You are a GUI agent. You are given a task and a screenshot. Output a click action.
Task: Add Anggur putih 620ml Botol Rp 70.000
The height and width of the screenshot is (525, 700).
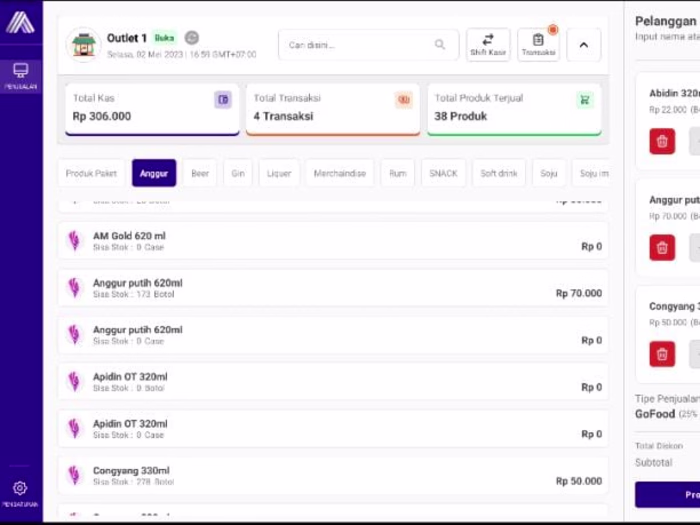(333, 288)
